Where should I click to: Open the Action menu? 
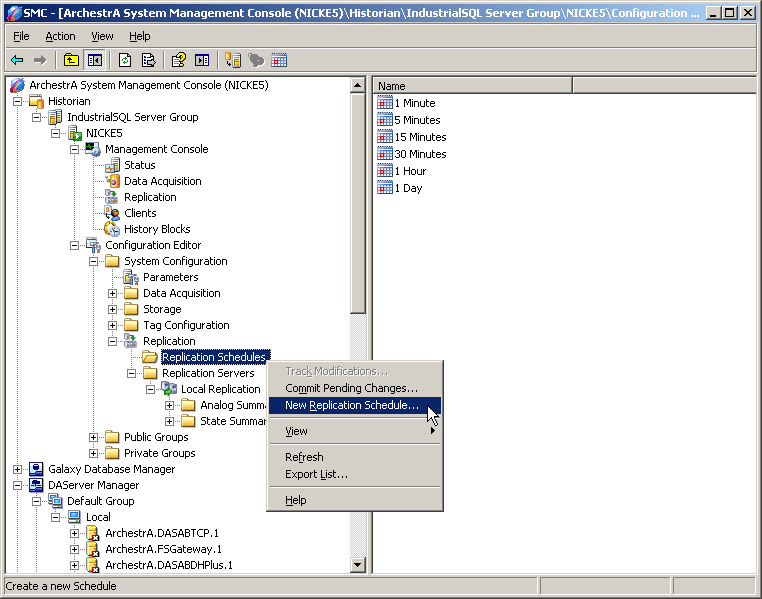[x=60, y=36]
